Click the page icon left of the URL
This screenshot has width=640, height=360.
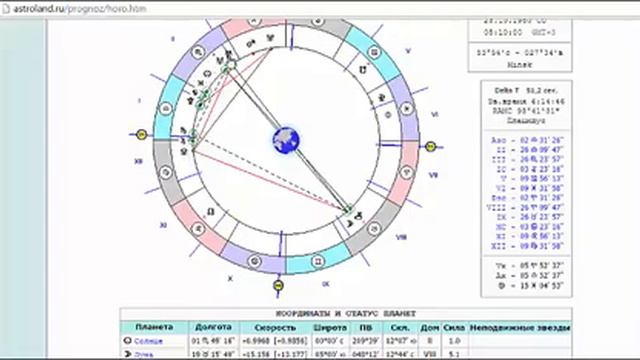(x=6, y=9)
